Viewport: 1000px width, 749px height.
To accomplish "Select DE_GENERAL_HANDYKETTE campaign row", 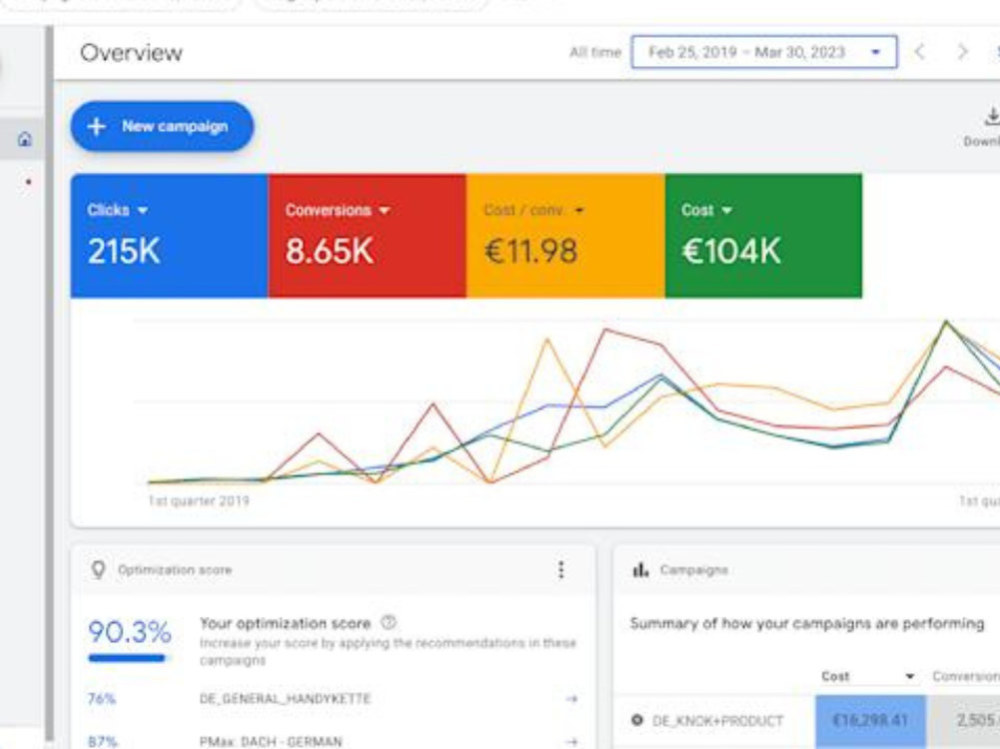I will tap(332, 699).
